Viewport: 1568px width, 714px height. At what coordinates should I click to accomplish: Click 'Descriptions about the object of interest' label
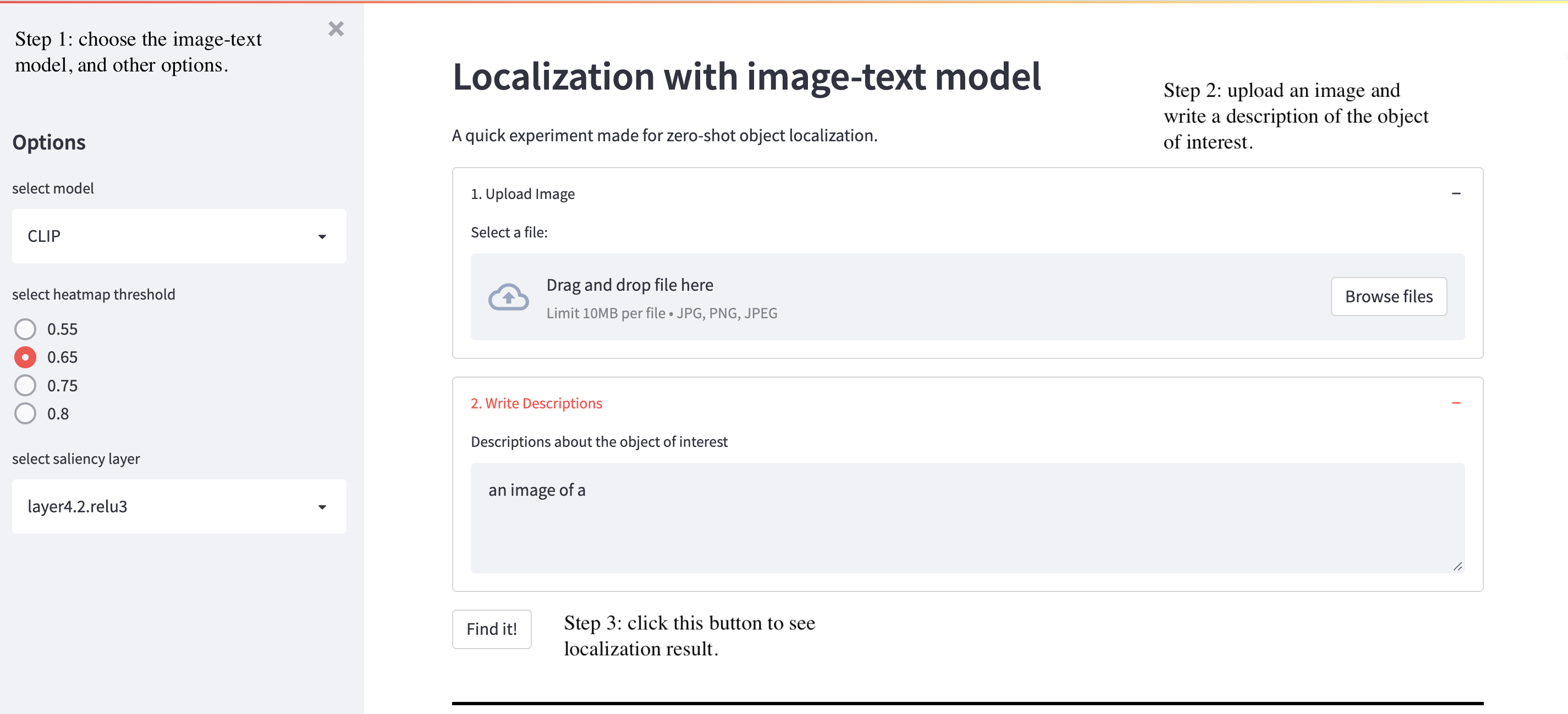[599, 441]
